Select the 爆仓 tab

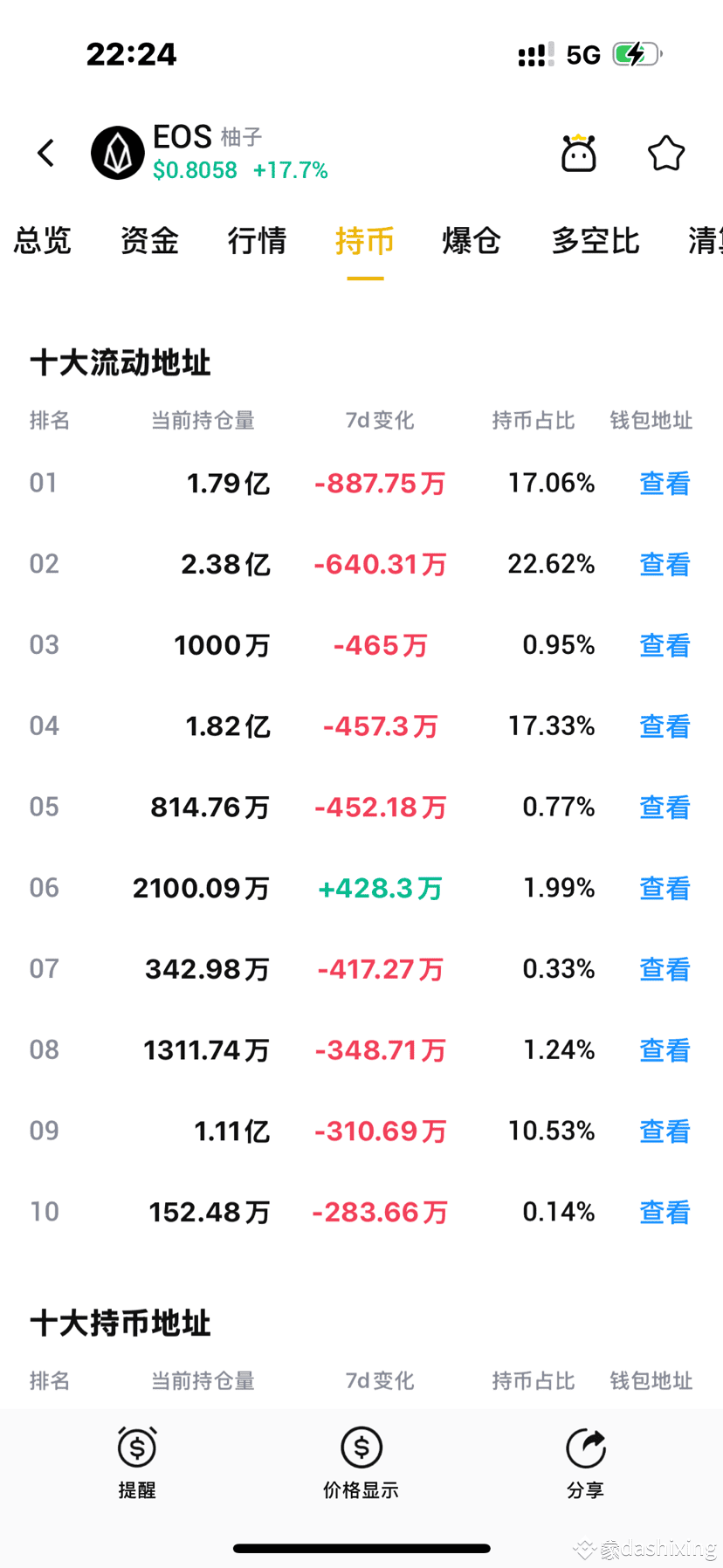coord(472,240)
